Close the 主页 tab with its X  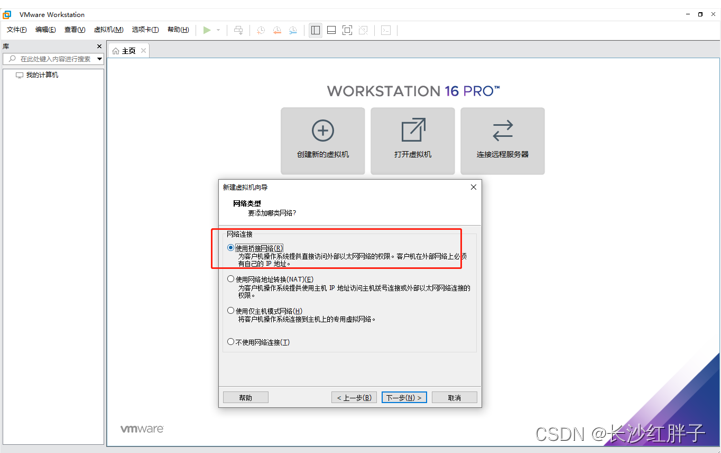click(x=143, y=51)
